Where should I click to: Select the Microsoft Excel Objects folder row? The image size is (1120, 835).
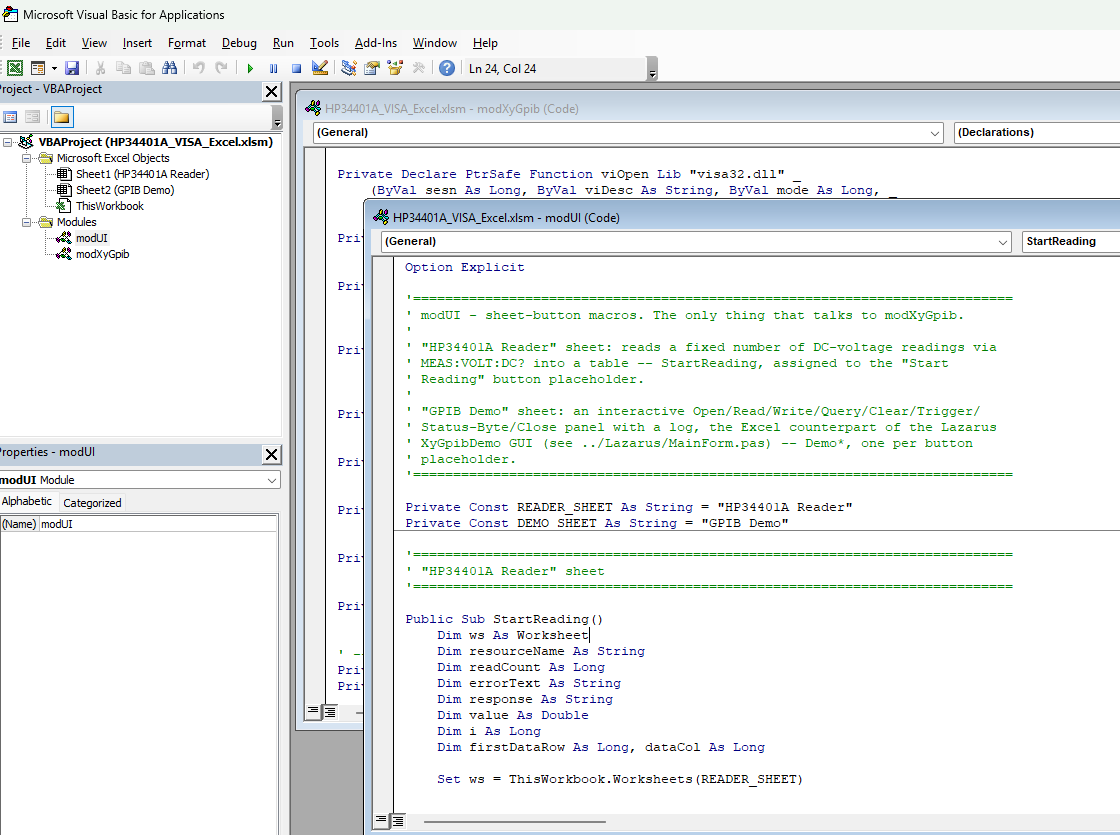tap(113, 158)
